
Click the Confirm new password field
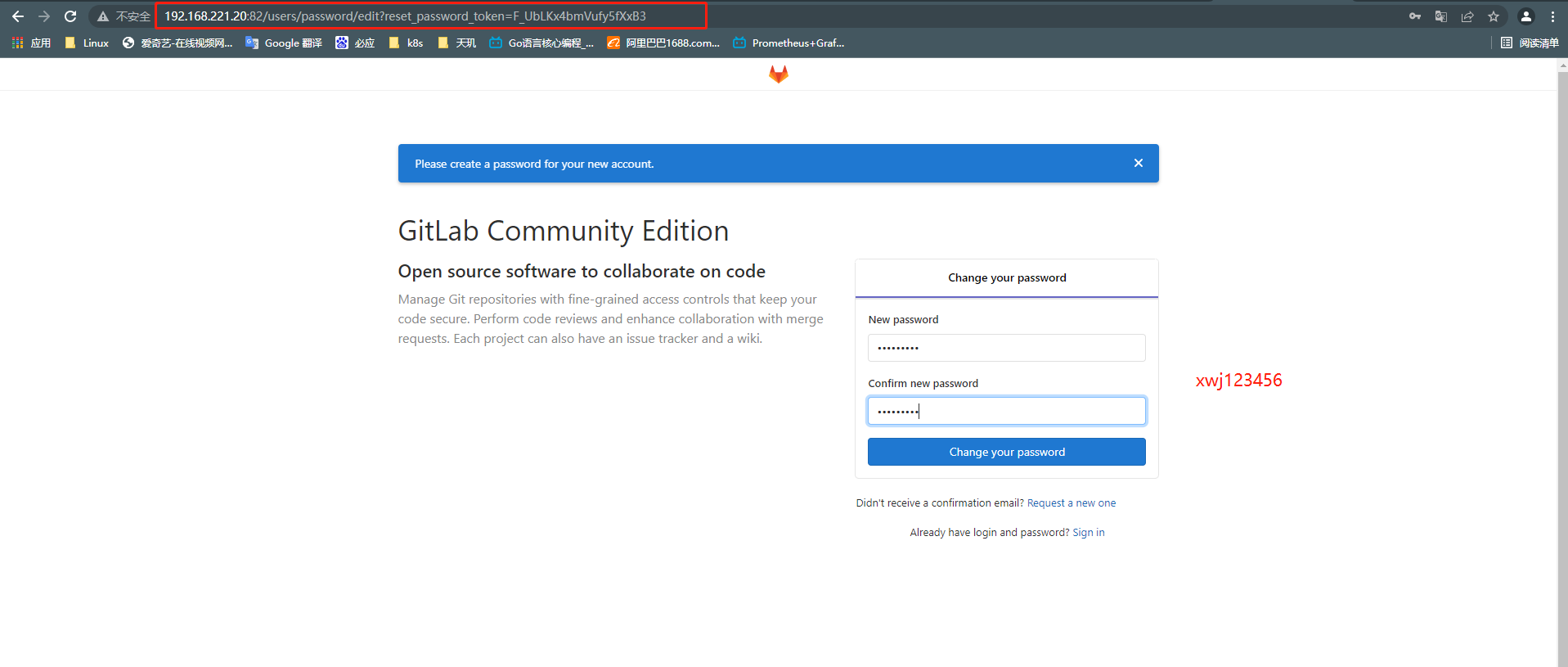tap(1007, 411)
